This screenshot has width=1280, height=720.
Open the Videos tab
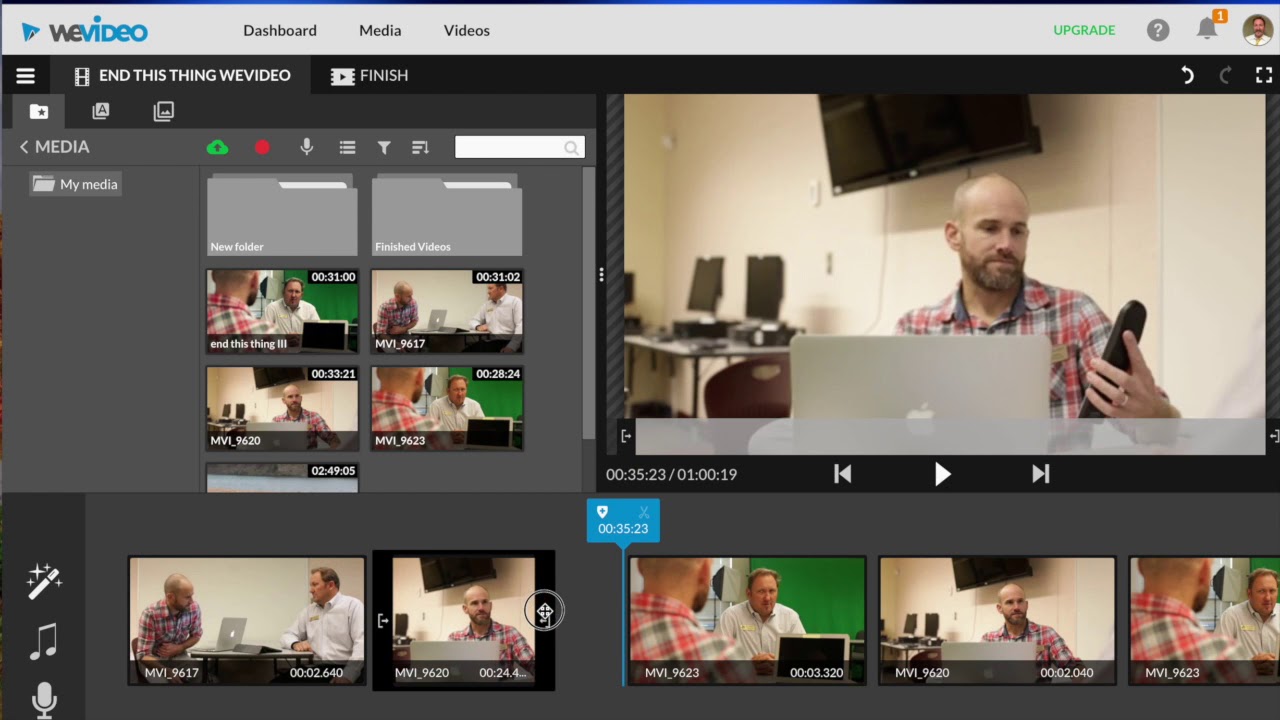pyautogui.click(x=467, y=31)
